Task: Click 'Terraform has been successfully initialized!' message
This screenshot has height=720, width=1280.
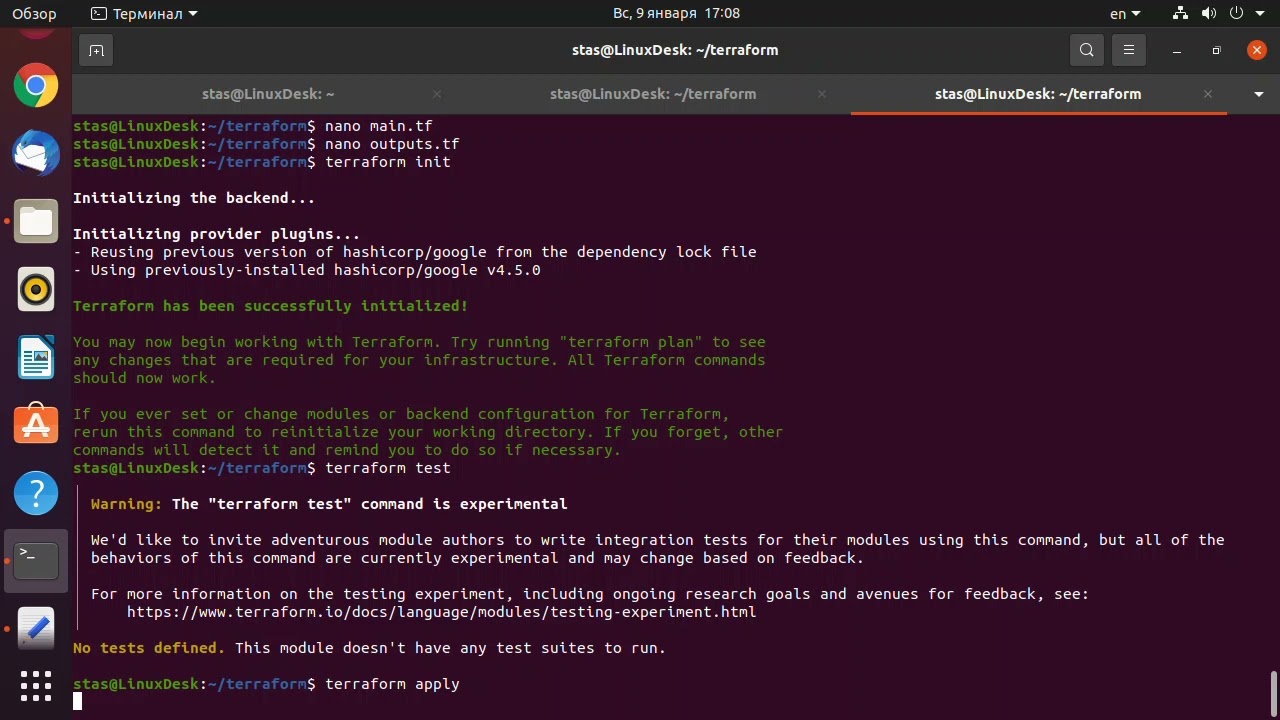Action: click(x=270, y=306)
